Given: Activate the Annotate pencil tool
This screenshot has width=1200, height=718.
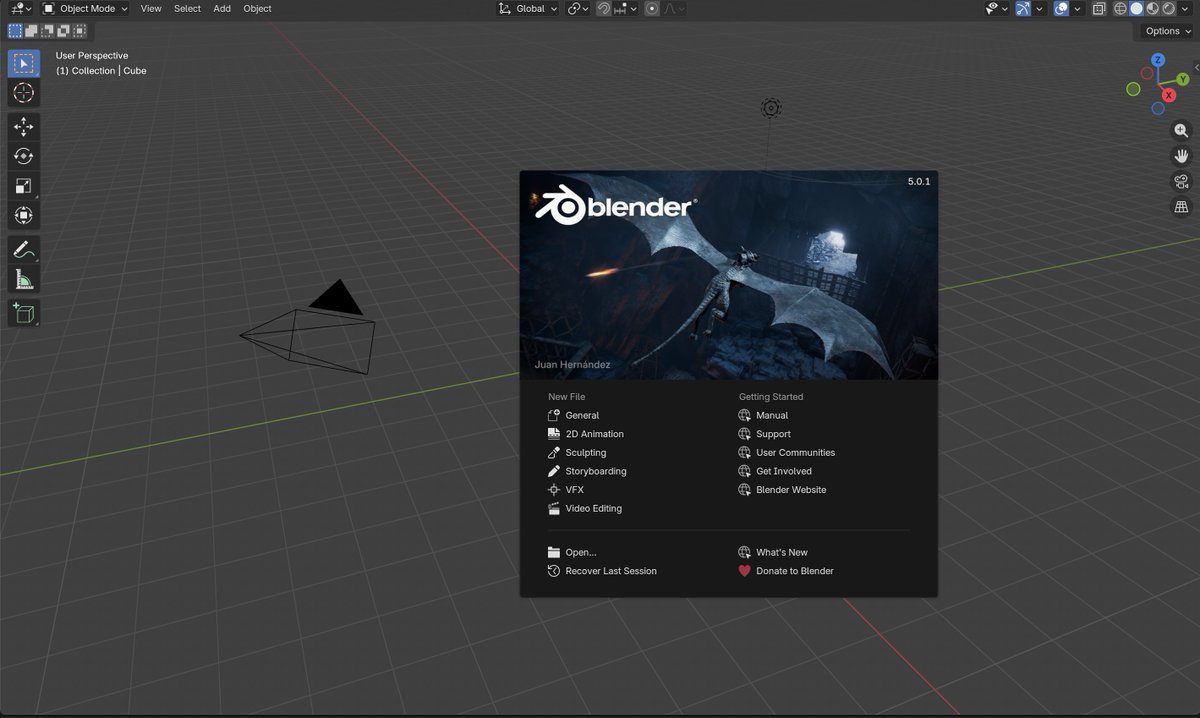Looking at the screenshot, I should (x=24, y=249).
